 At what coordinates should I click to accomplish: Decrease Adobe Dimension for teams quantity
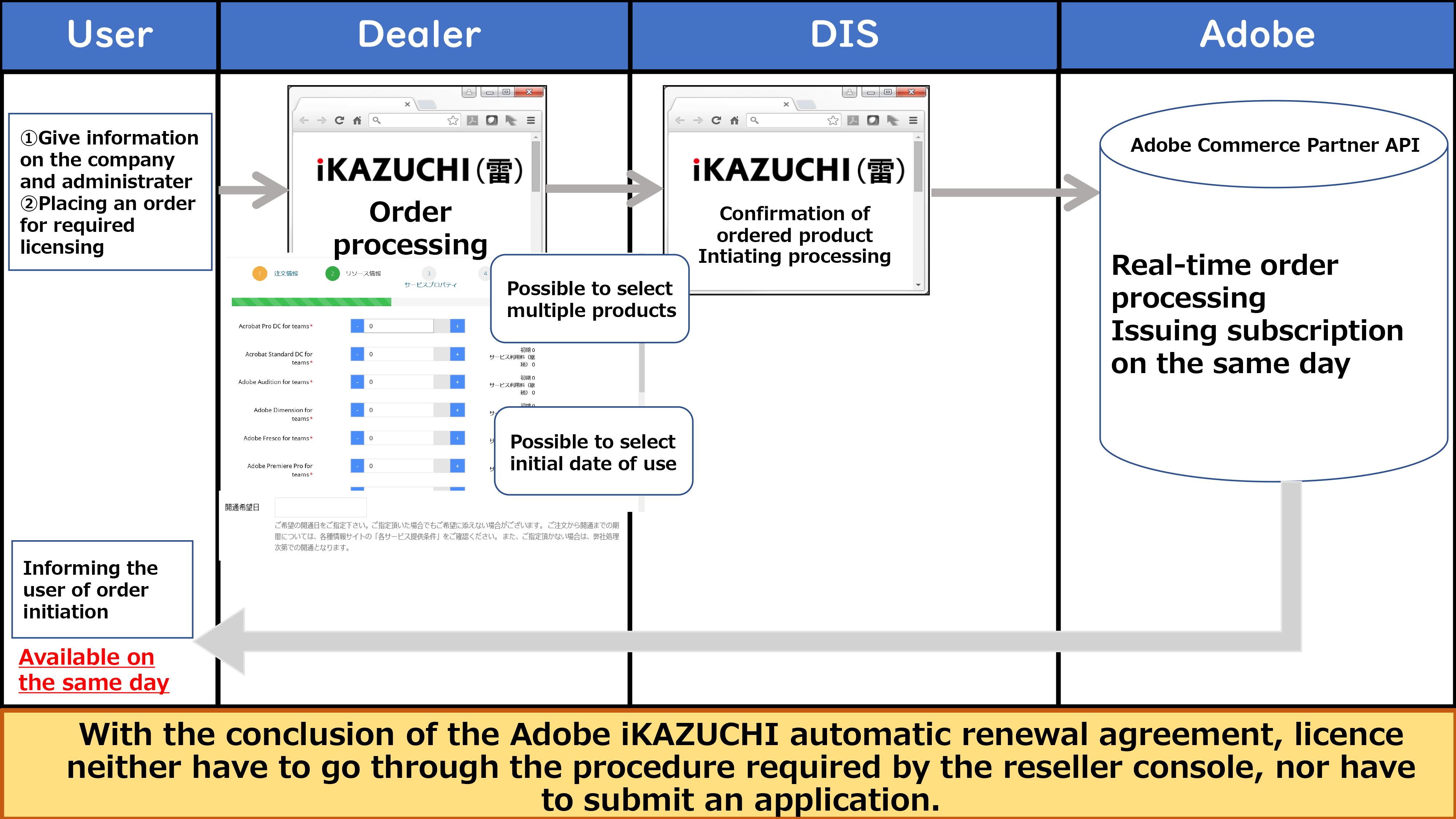[x=357, y=410]
